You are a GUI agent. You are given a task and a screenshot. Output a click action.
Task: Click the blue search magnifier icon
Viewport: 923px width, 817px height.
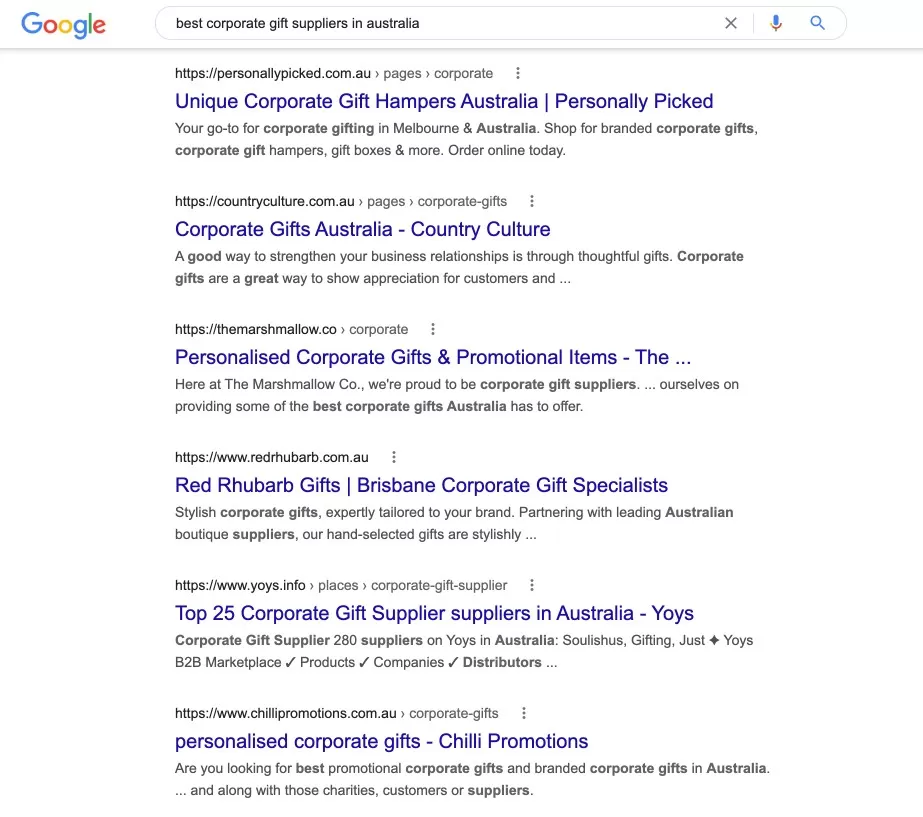(817, 22)
